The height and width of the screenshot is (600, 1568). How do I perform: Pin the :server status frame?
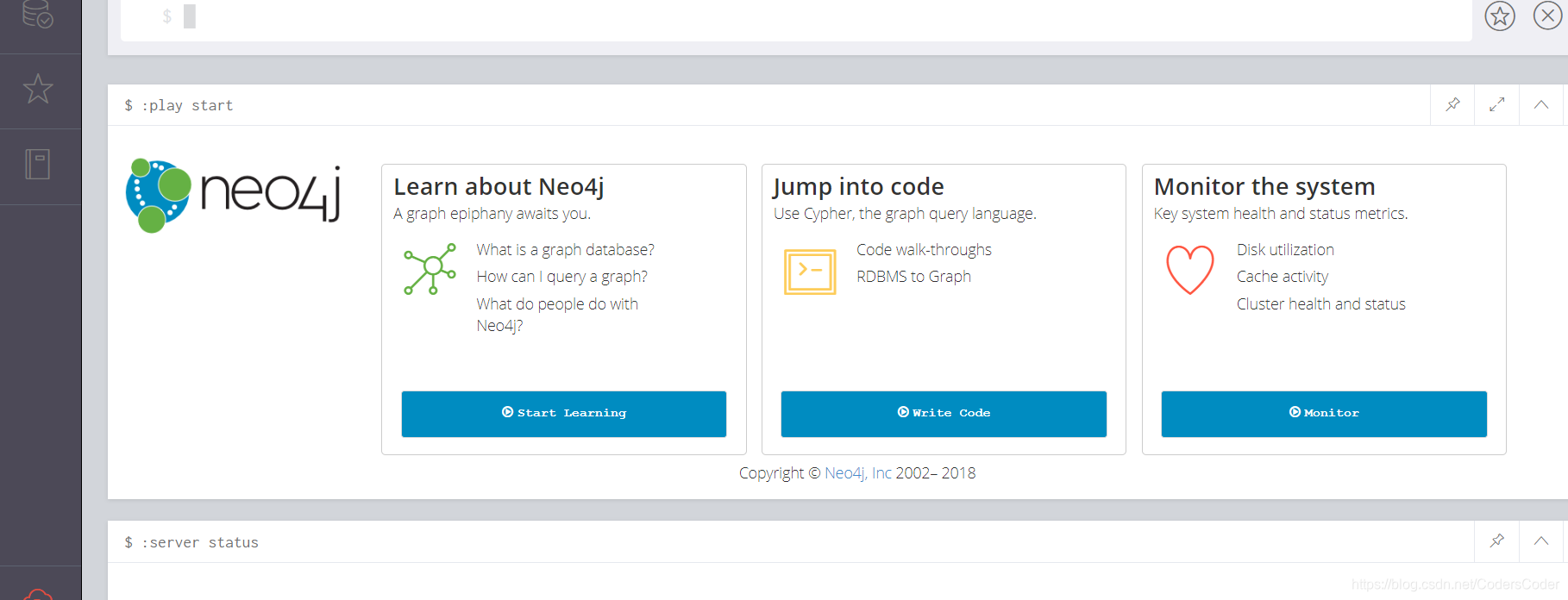(1497, 541)
